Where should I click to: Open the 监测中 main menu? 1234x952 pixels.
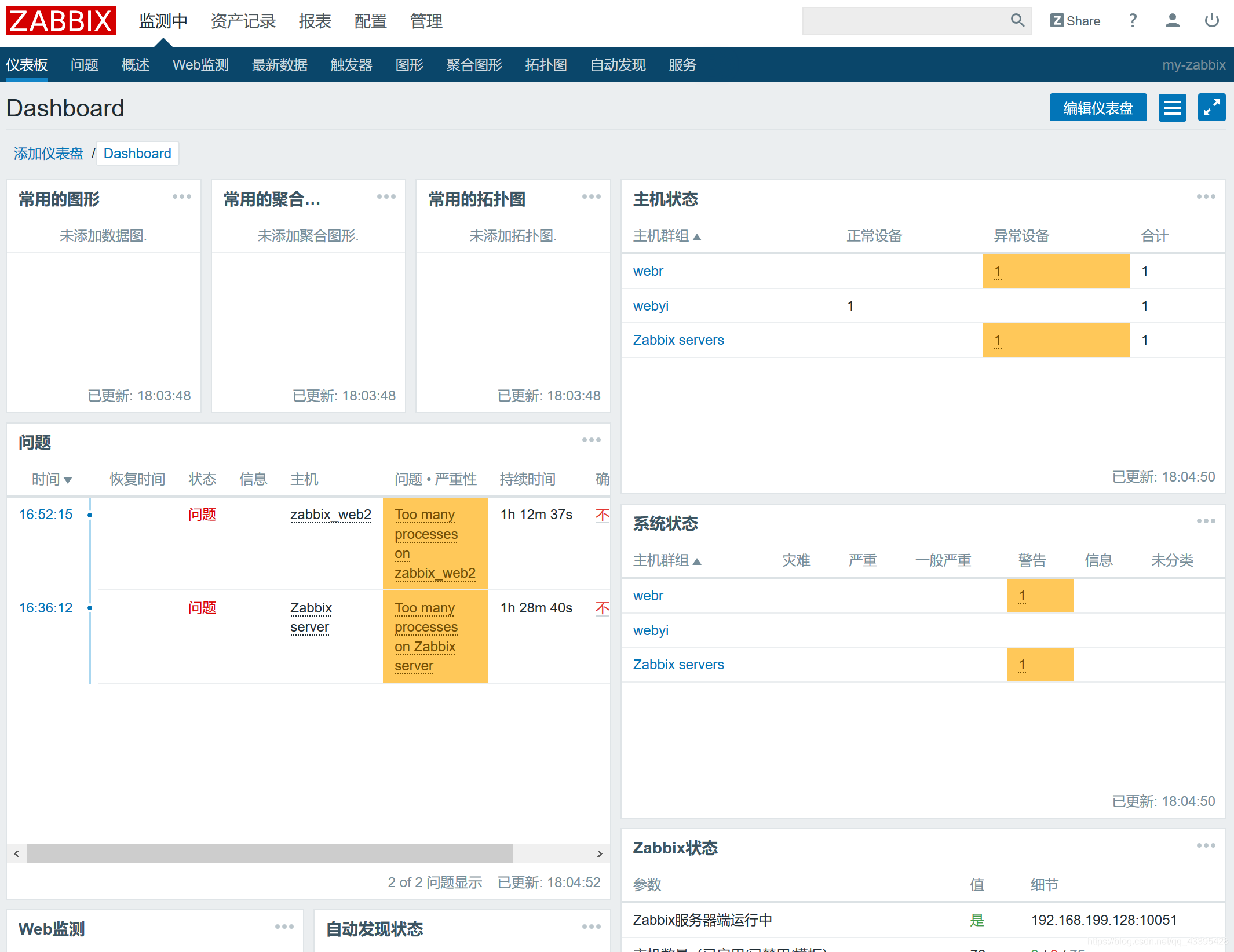tap(163, 21)
